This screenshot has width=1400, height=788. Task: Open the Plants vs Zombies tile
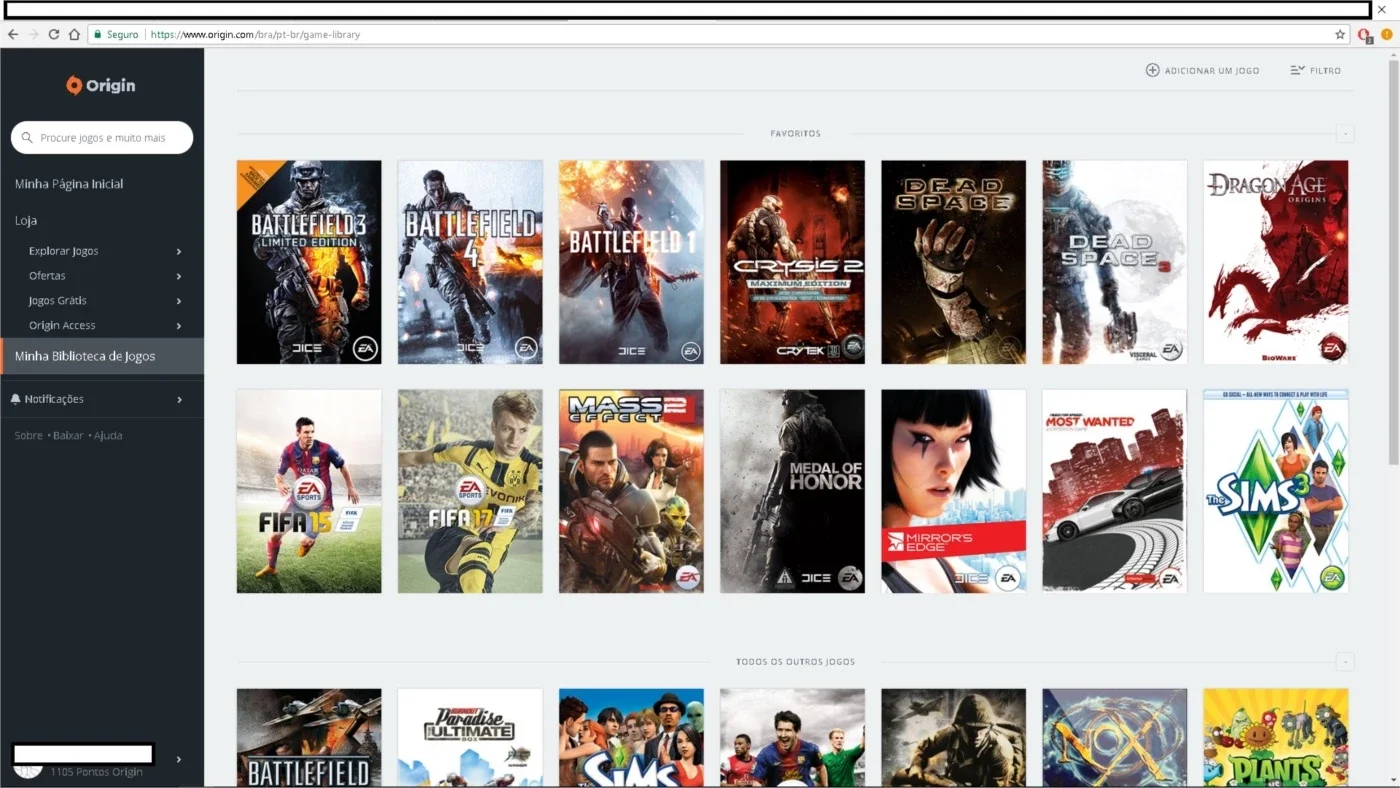click(1275, 737)
